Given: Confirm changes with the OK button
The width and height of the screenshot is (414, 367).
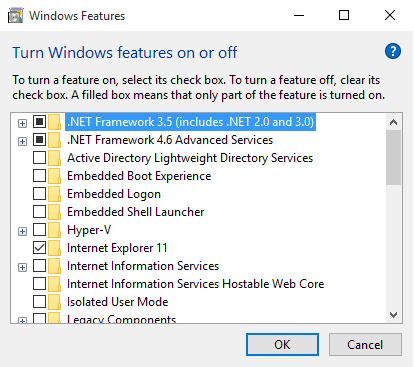Looking at the screenshot, I should point(282,344).
